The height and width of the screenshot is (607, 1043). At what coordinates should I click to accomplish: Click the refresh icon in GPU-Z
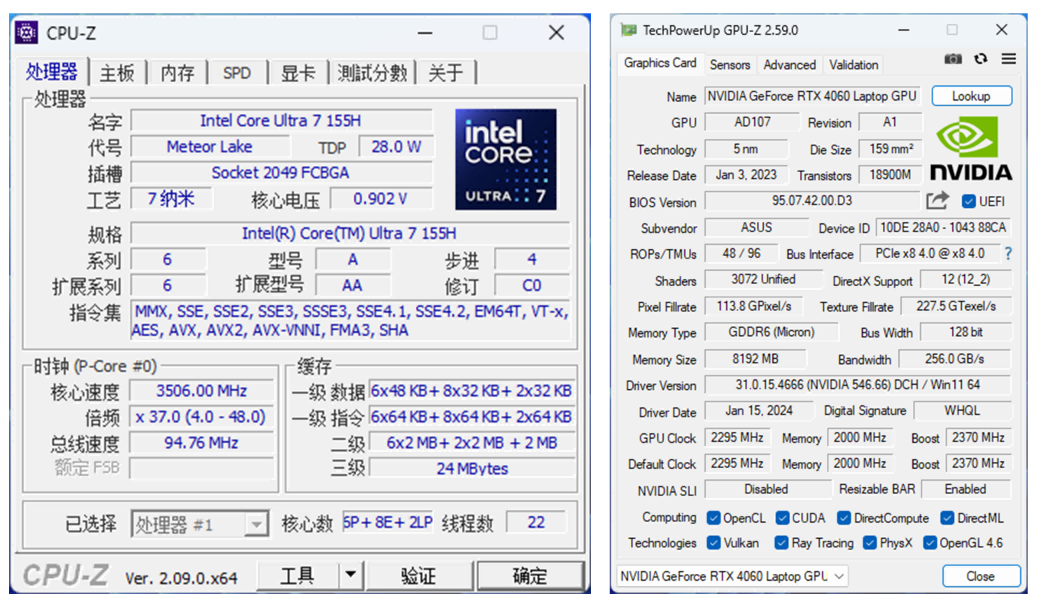(x=981, y=59)
